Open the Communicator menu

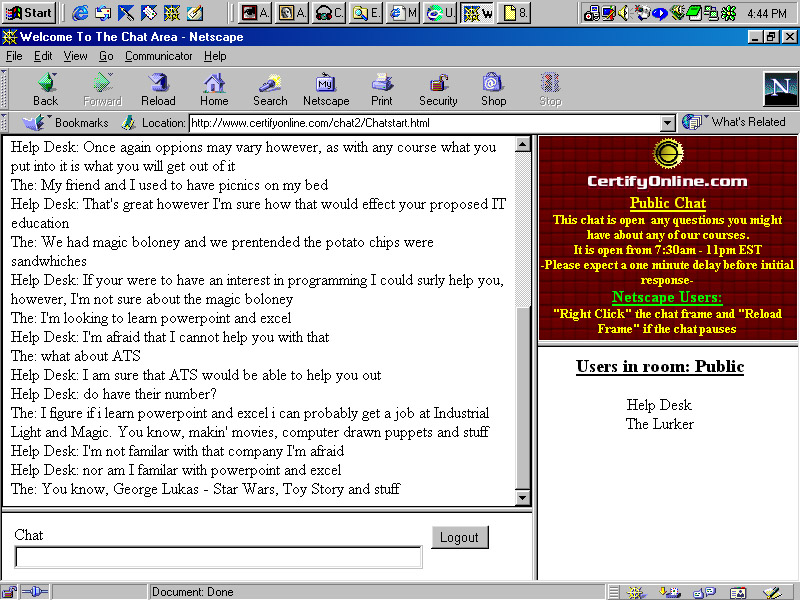[158, 56]
